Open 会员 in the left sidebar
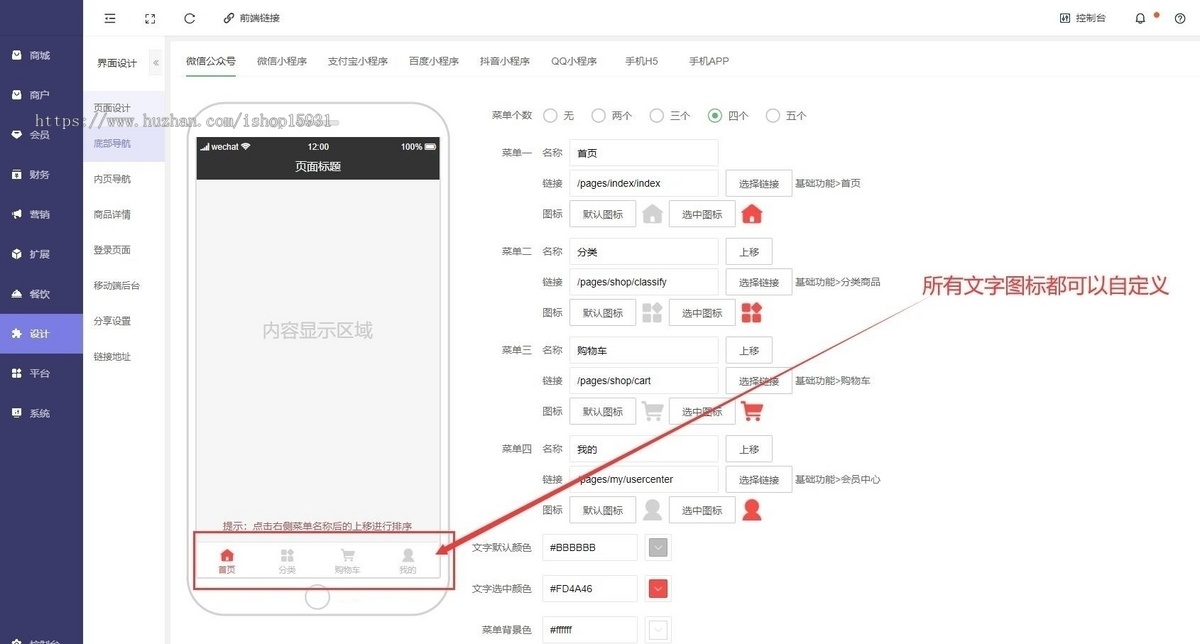 [41, 135]
